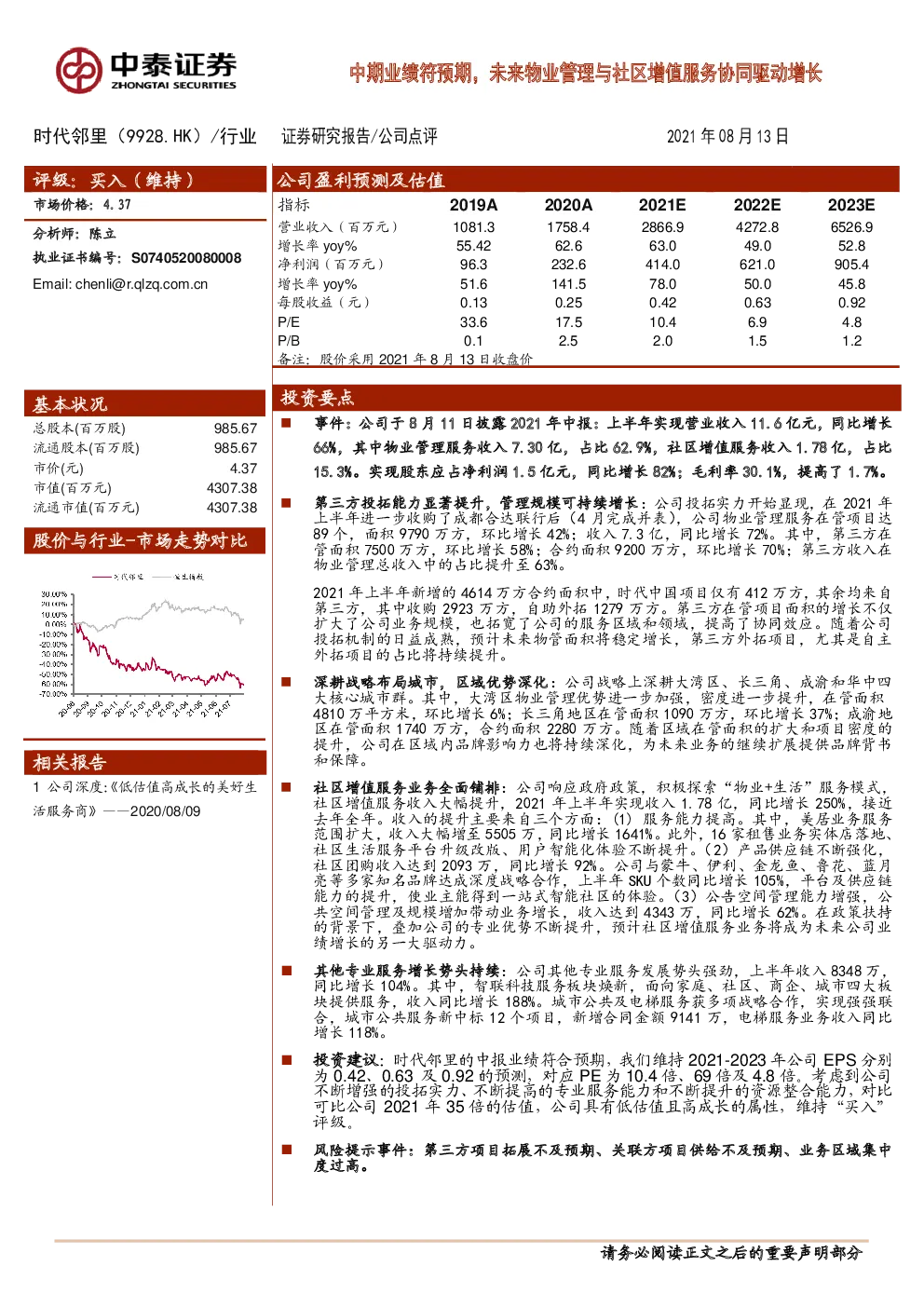Click the 股价与行业-市场走势对比 header
924x1307 pixels.
point(144,540)
